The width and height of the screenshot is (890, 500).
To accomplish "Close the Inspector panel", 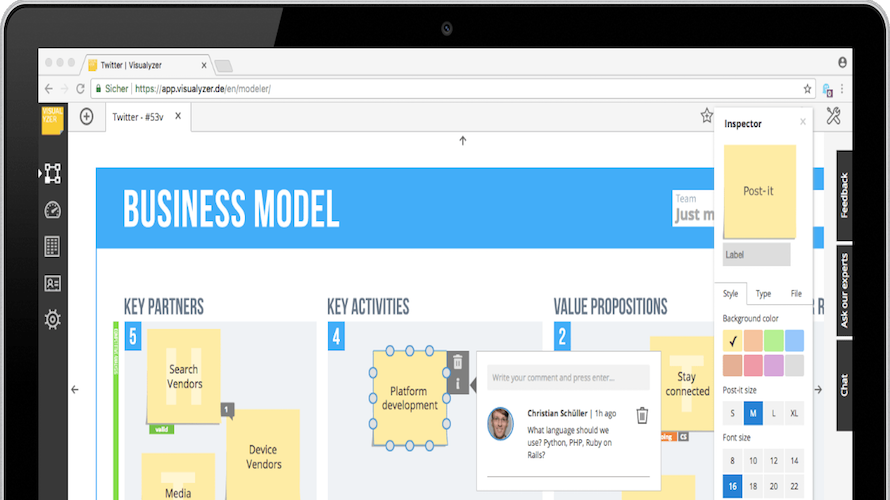I will click(x=803, y=121).
